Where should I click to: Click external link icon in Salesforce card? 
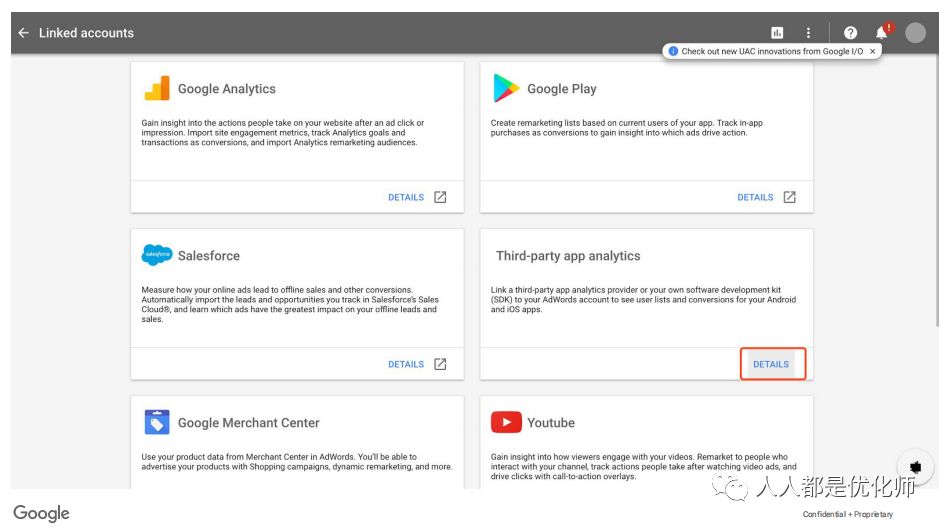(440, 364)
